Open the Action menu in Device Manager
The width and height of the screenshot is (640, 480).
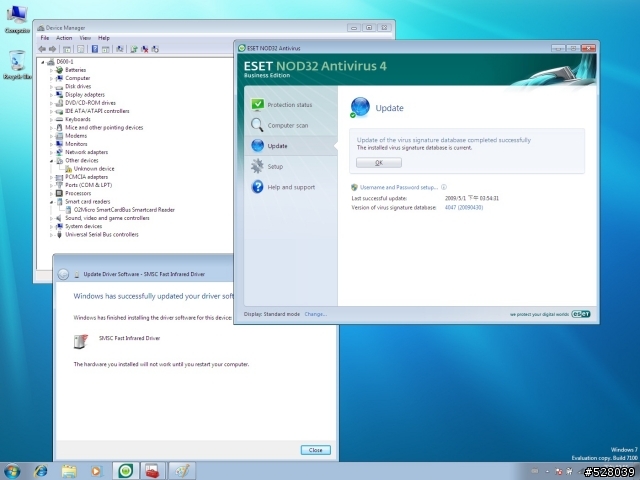(64, 38)
